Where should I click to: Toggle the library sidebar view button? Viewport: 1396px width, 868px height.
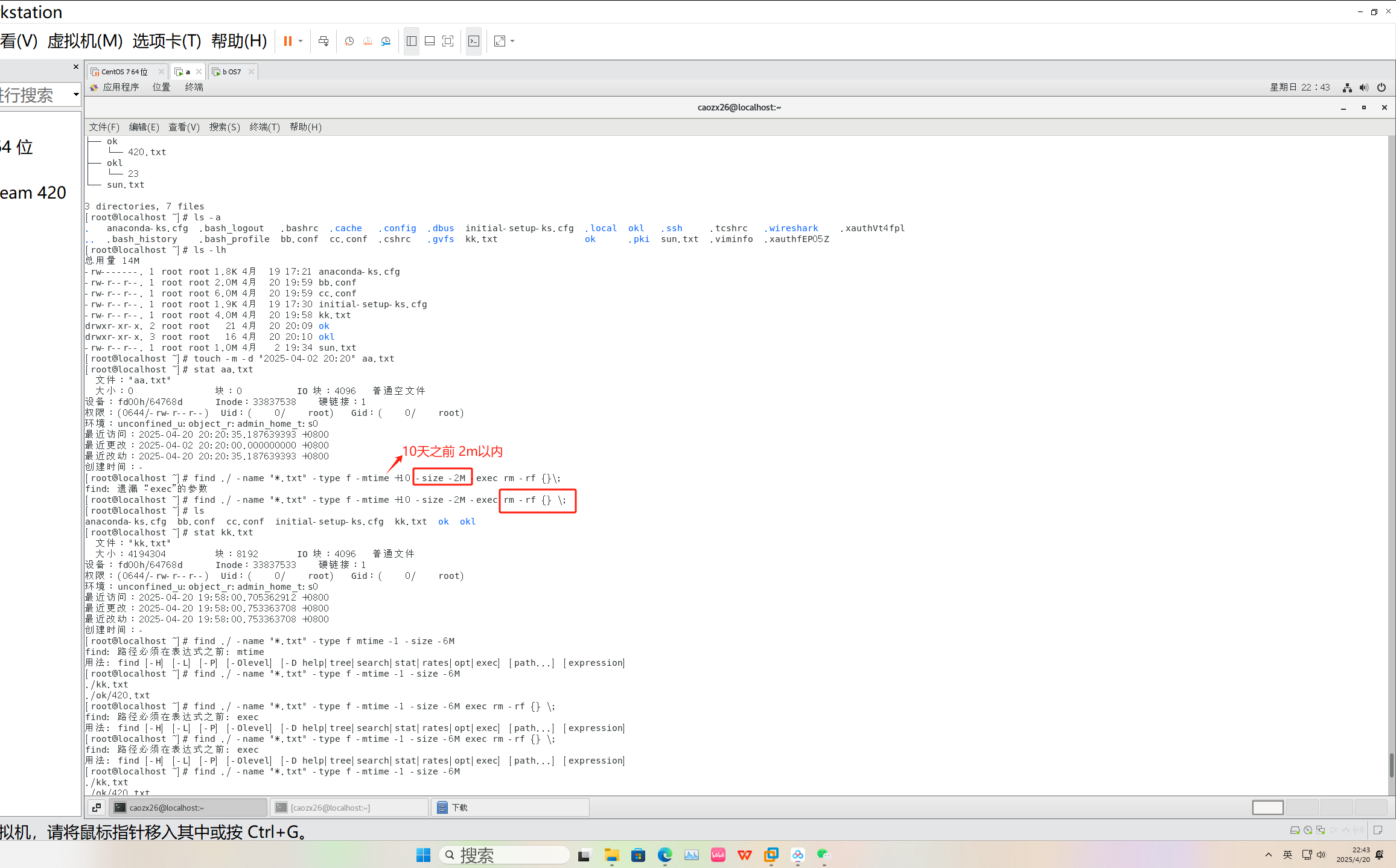412,41
